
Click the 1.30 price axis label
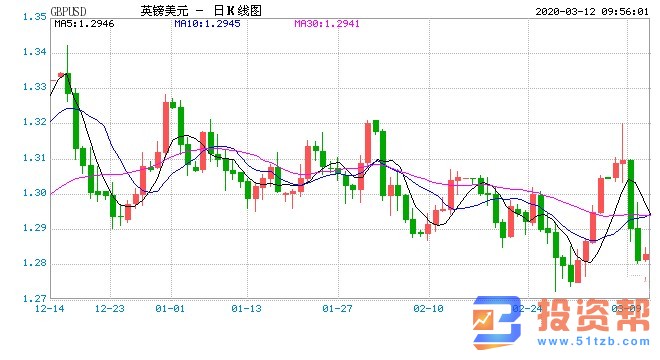[x=35, y=193]
